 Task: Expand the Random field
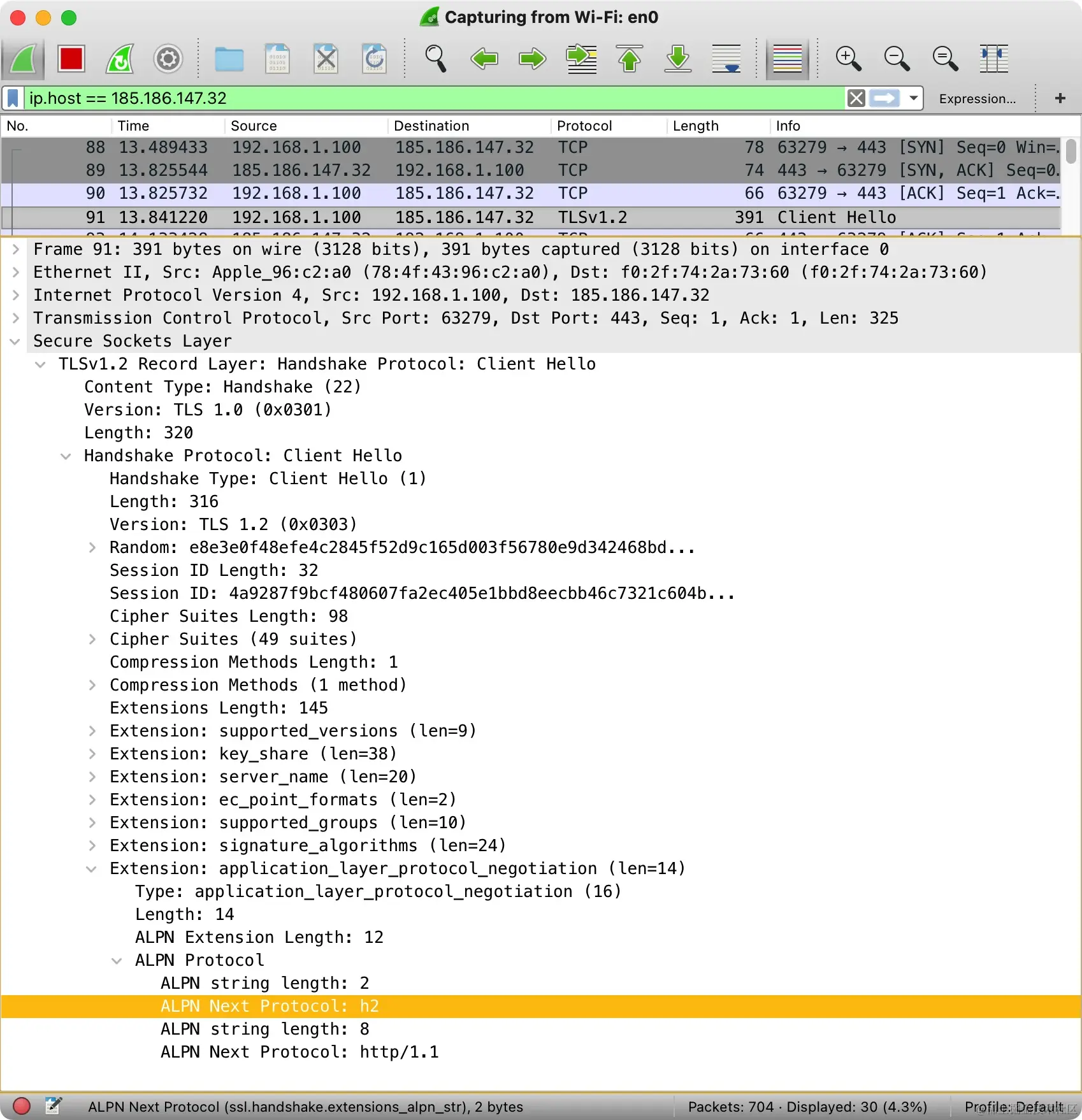pyautogui.click(x=92, y=547)
